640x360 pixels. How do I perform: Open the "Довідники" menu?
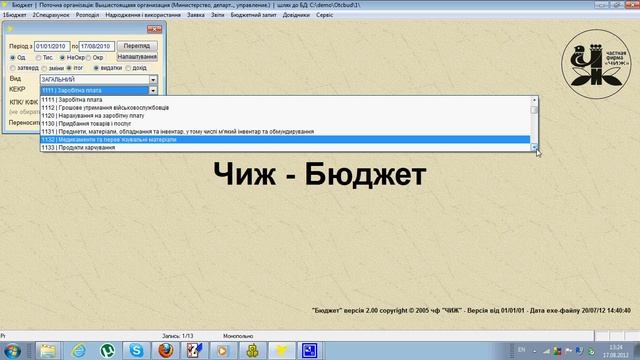pyautogui.click(x=296, y=15)
